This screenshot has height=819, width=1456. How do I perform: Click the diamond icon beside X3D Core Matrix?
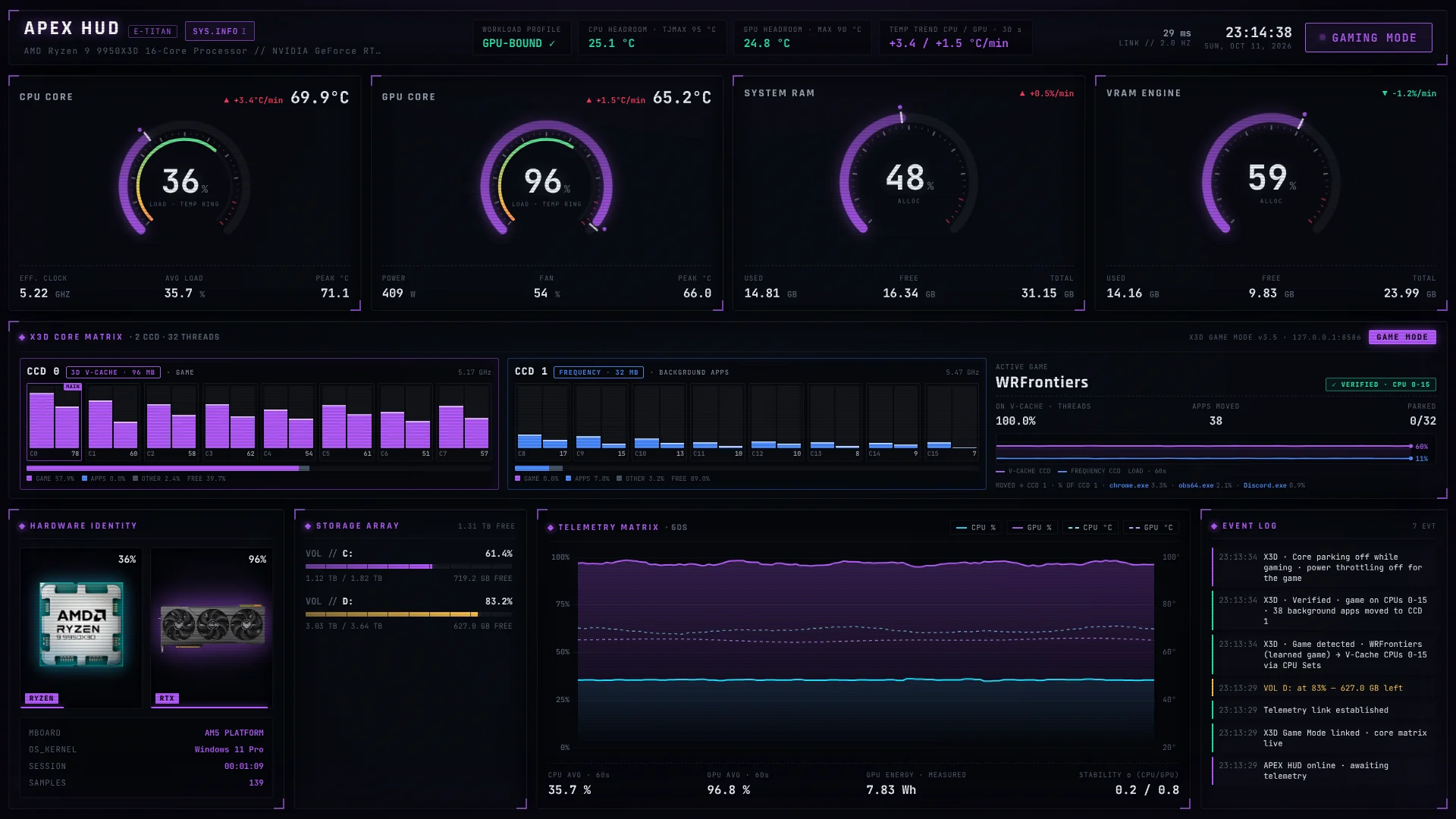22,337
